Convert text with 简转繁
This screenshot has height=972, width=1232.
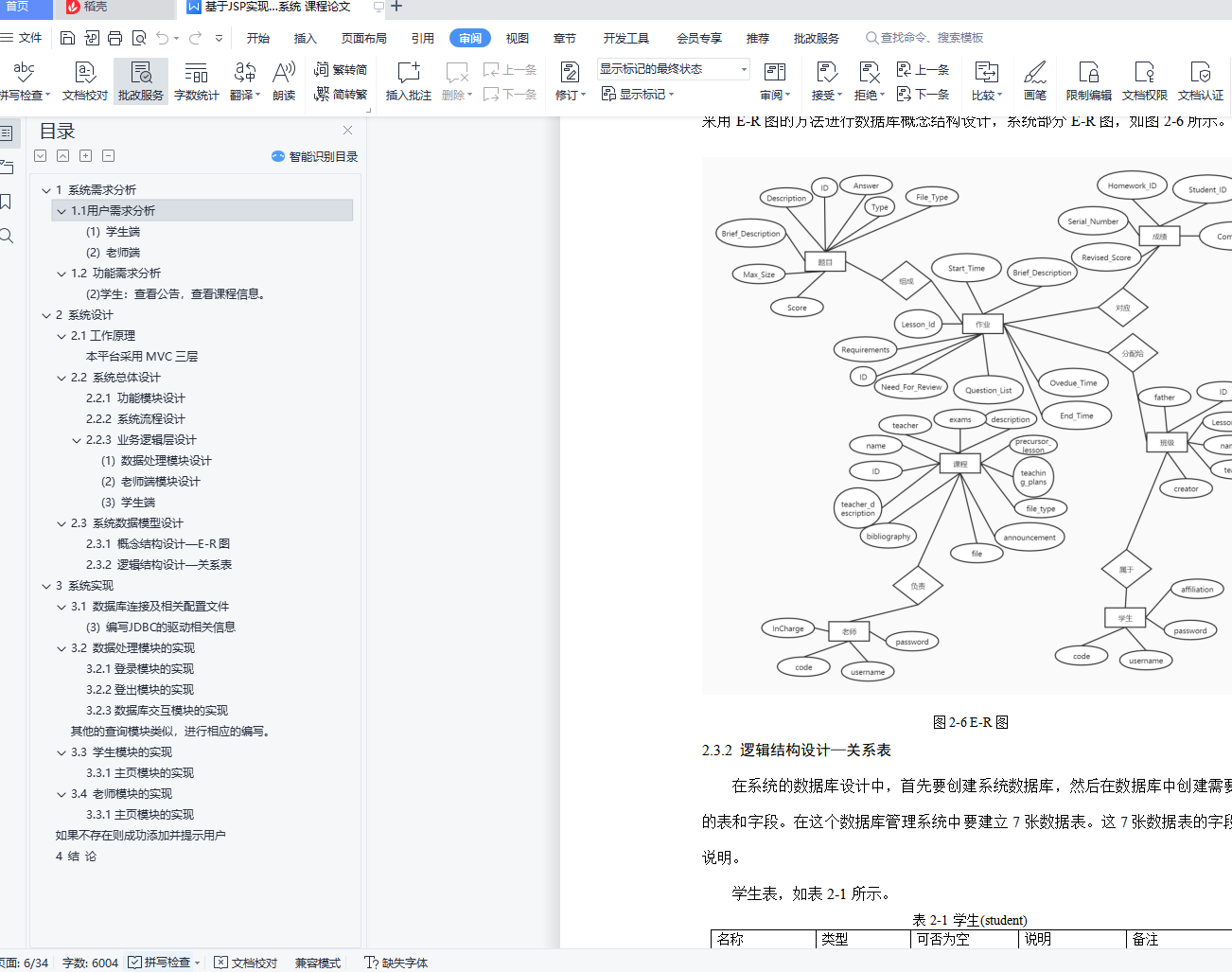(341, 94)
